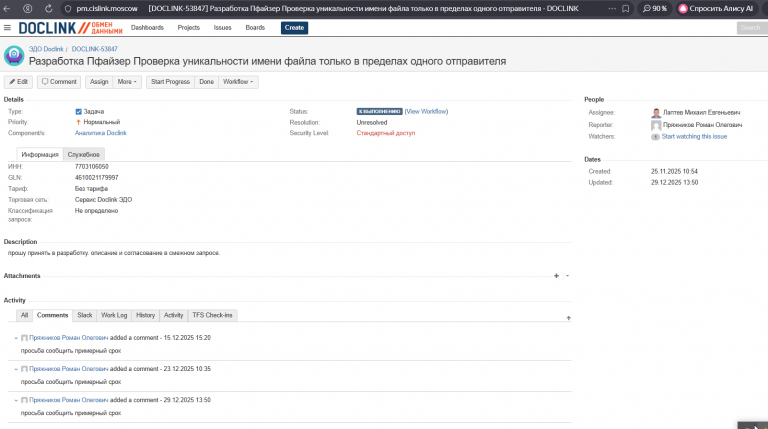Switch to the Информация tab

[40, 154]
